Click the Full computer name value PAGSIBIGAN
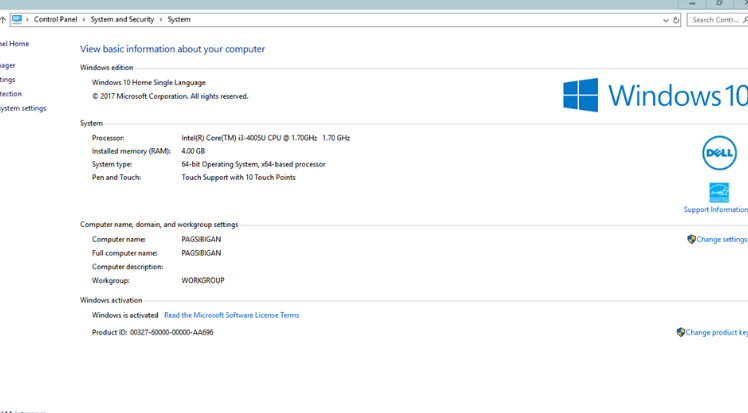Screen dimensions: 748x413 point(201,253)
